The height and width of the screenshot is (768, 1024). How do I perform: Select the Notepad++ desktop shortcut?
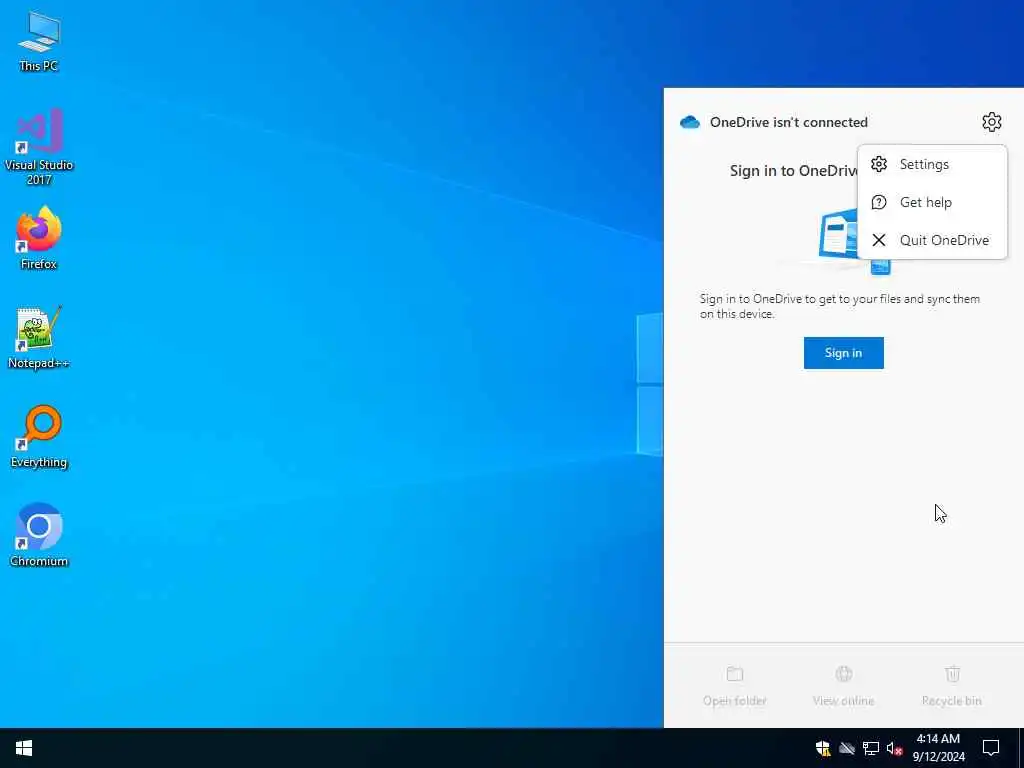39,338
